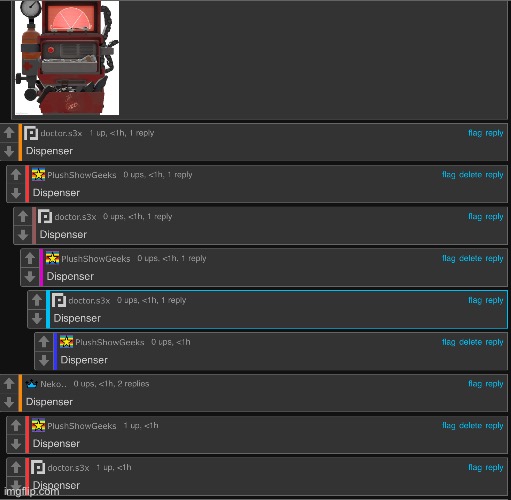Click PlushShowGeeks star avatar in magenta-barred comment
The height and width of the screenshot is (500, 511).
52,258
